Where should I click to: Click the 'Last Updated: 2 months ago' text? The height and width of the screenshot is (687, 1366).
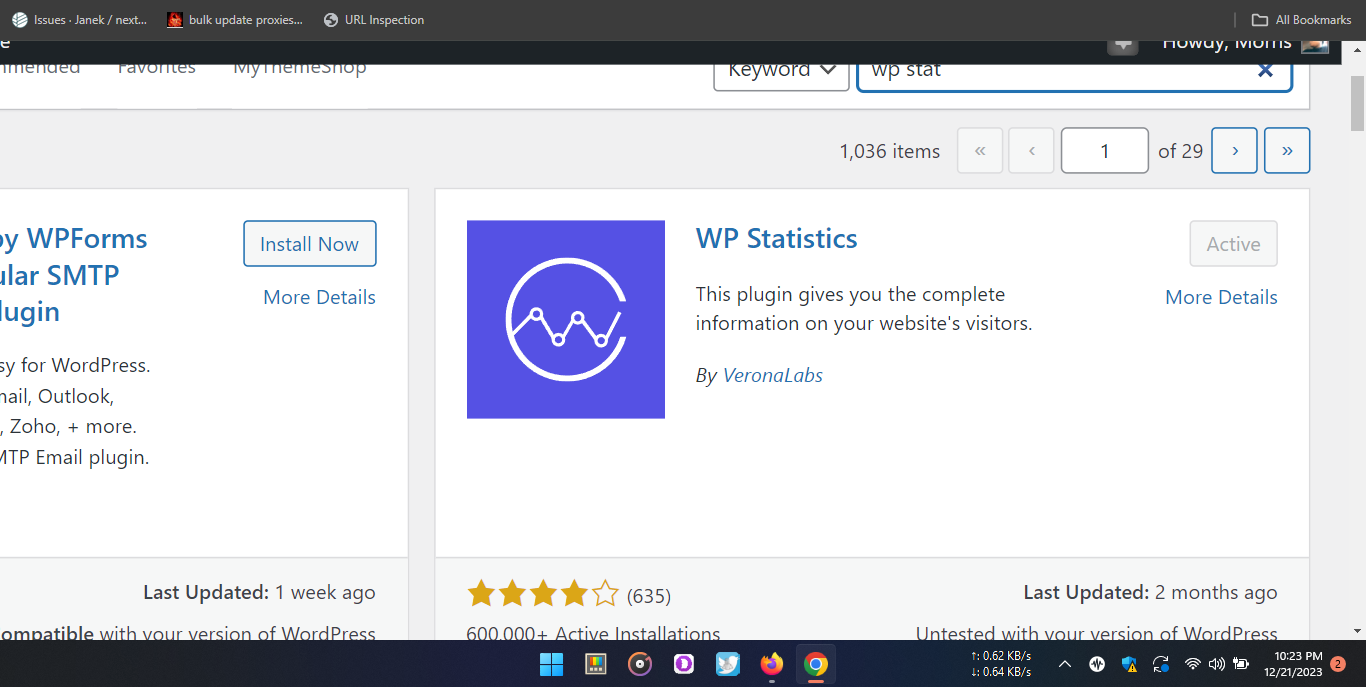tap(1151, 592)
